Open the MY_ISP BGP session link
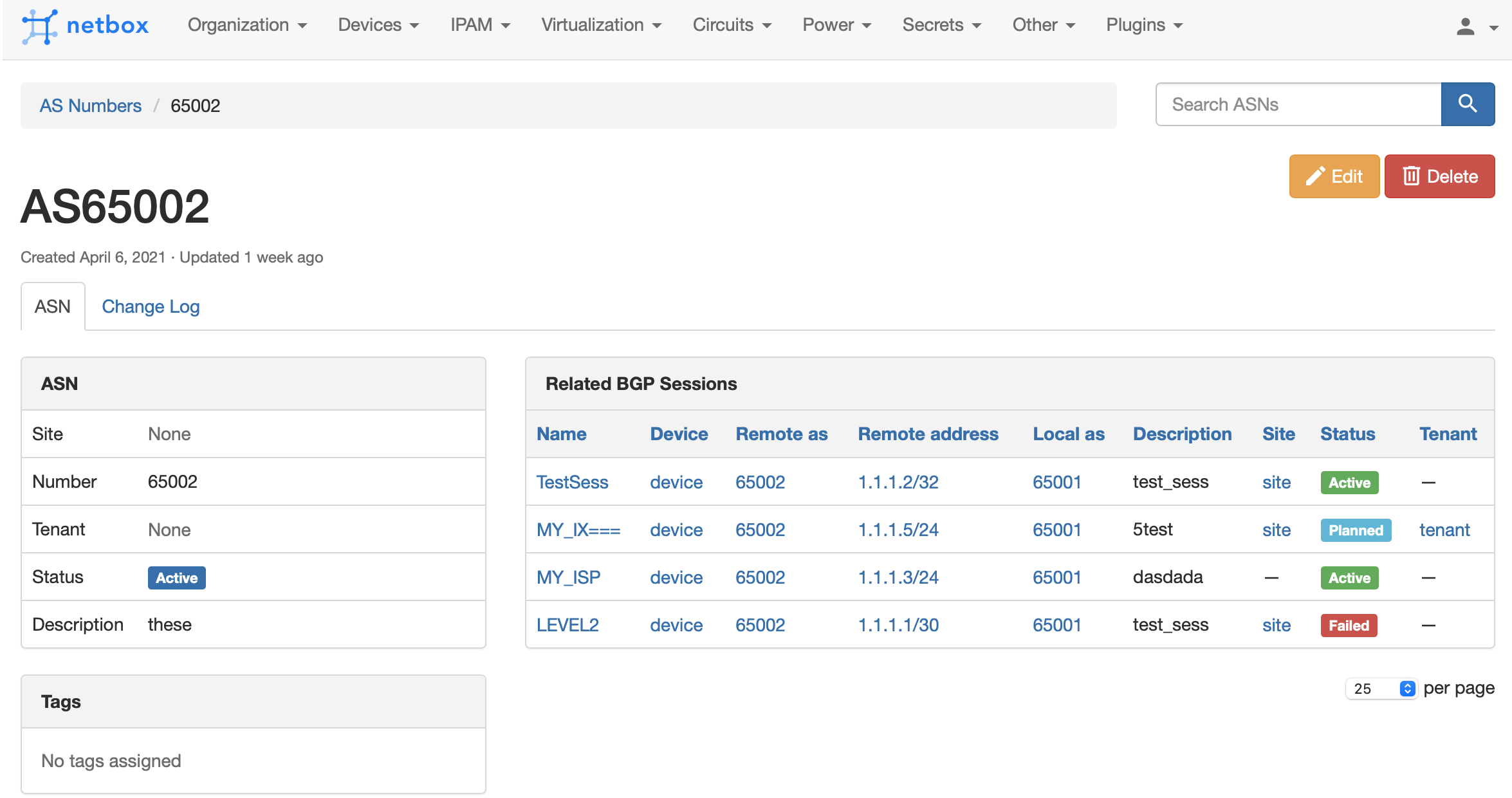 click(568, 577)
